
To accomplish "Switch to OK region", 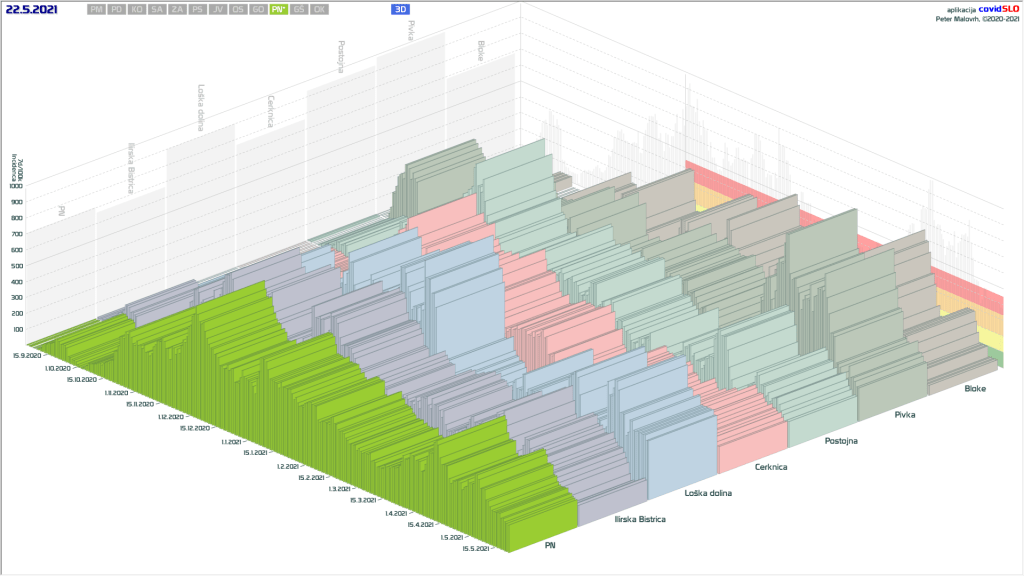I will pos(318,9).
